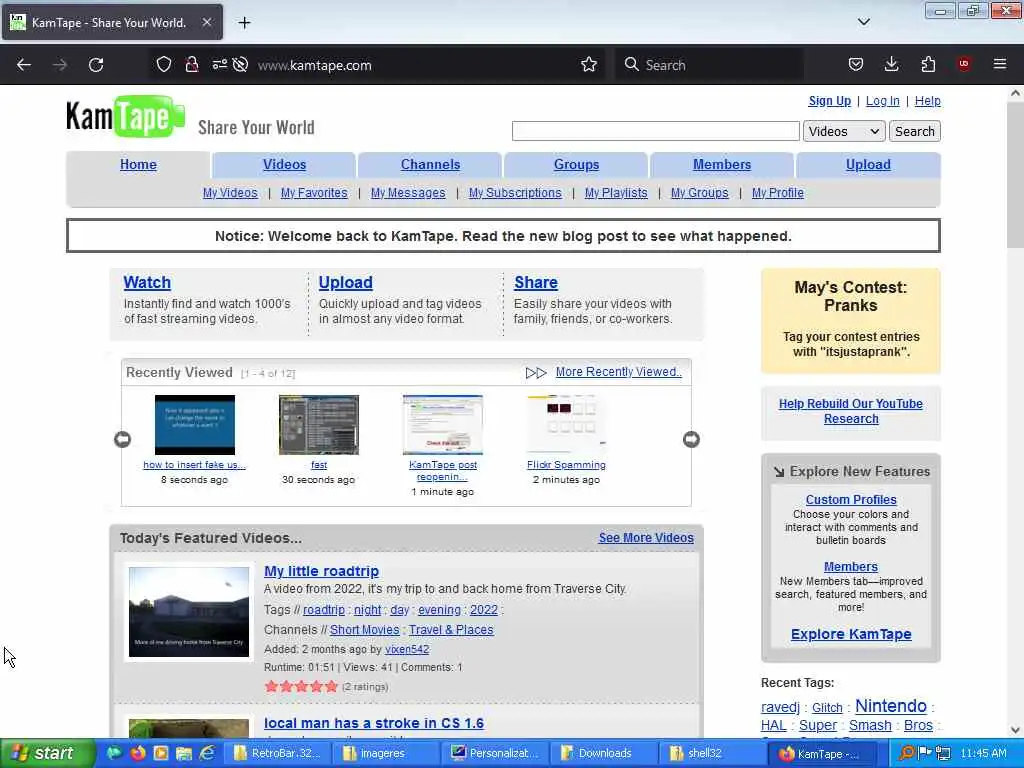Click the See More Videos link

[646, 537]
